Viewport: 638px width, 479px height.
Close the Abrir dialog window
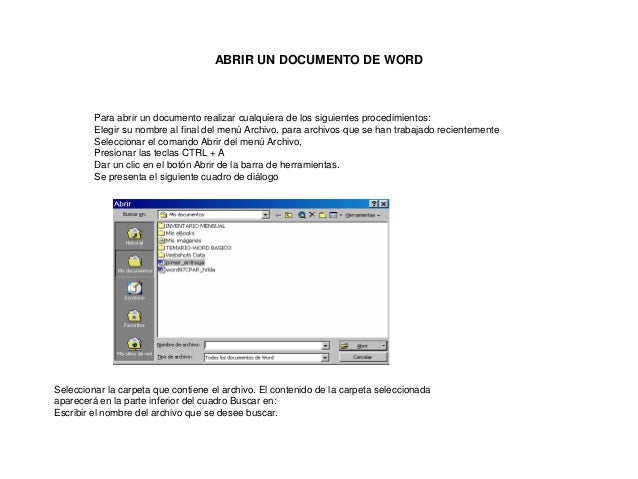tap(383, 204)
